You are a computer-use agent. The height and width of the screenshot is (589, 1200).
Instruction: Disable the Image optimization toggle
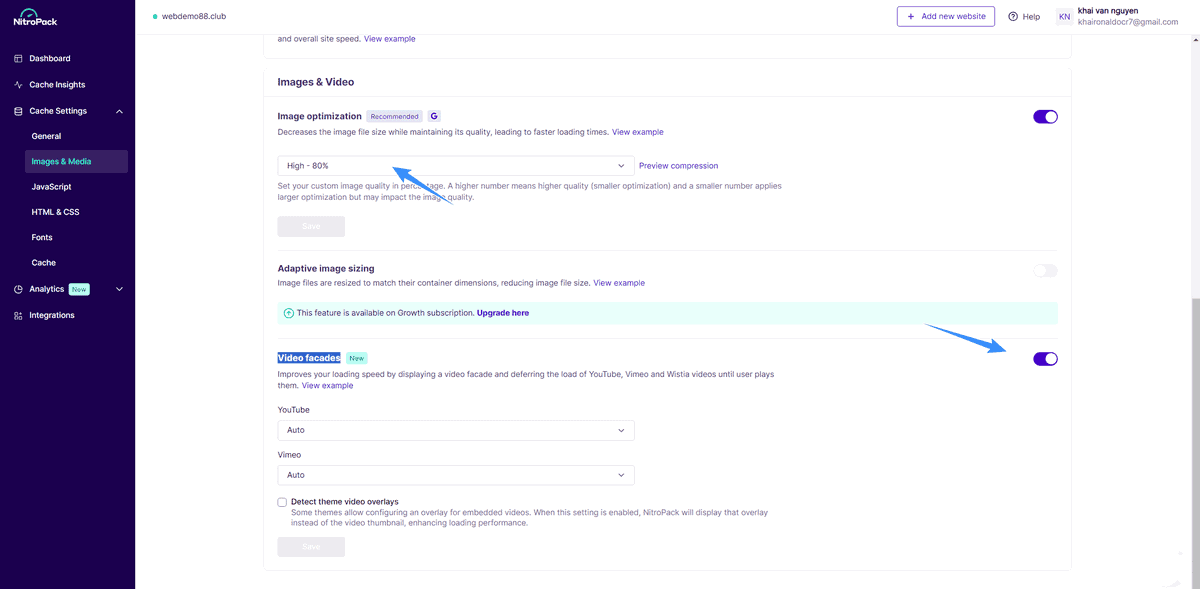pyautogui.click(x=1045, y=117)
